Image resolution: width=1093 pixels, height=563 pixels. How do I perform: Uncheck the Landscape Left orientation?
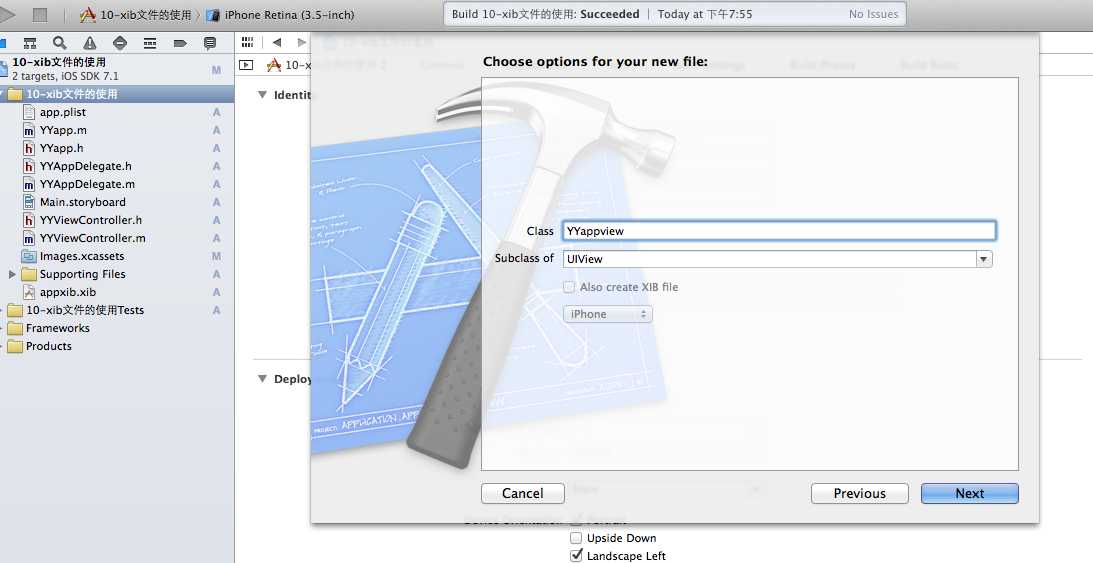(576, 555)
